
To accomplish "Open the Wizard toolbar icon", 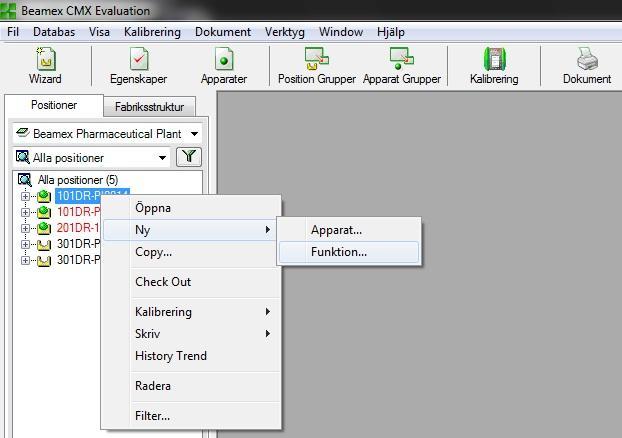I will click(x=45, y=65).
